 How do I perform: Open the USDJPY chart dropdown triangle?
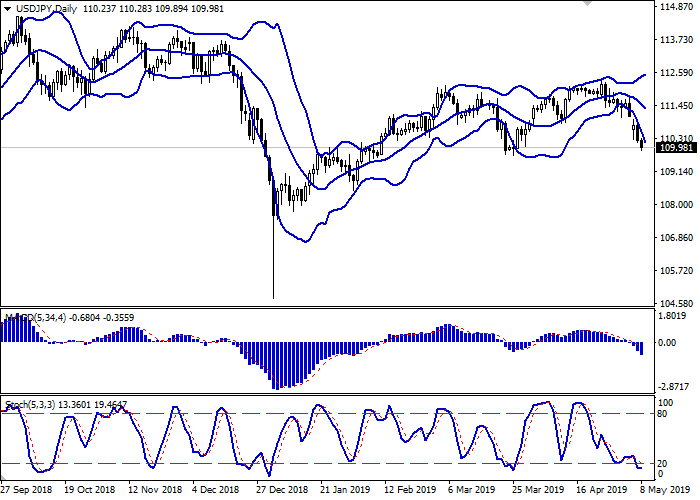[7, 9]
